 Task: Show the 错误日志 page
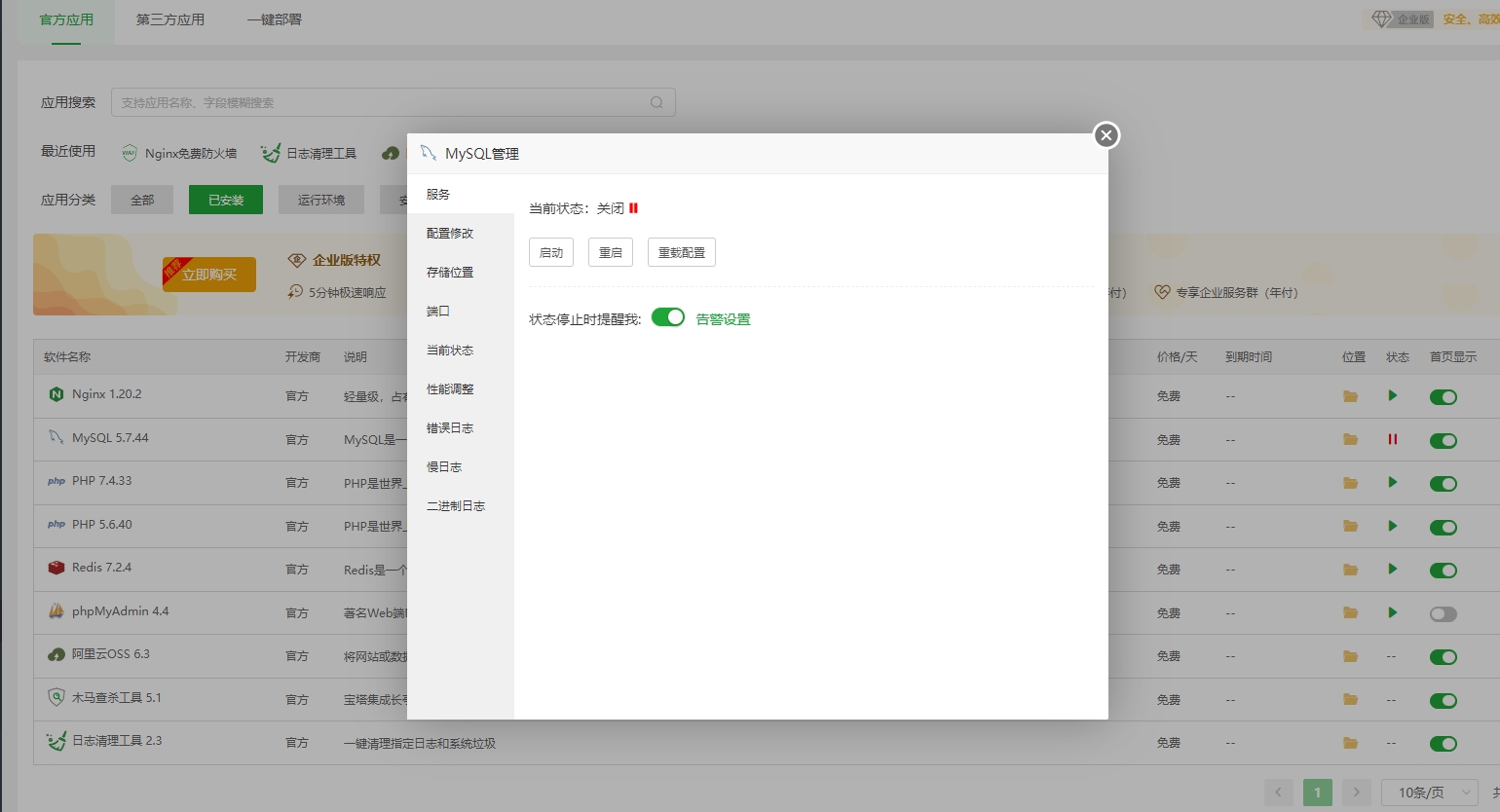click(461, 428)
